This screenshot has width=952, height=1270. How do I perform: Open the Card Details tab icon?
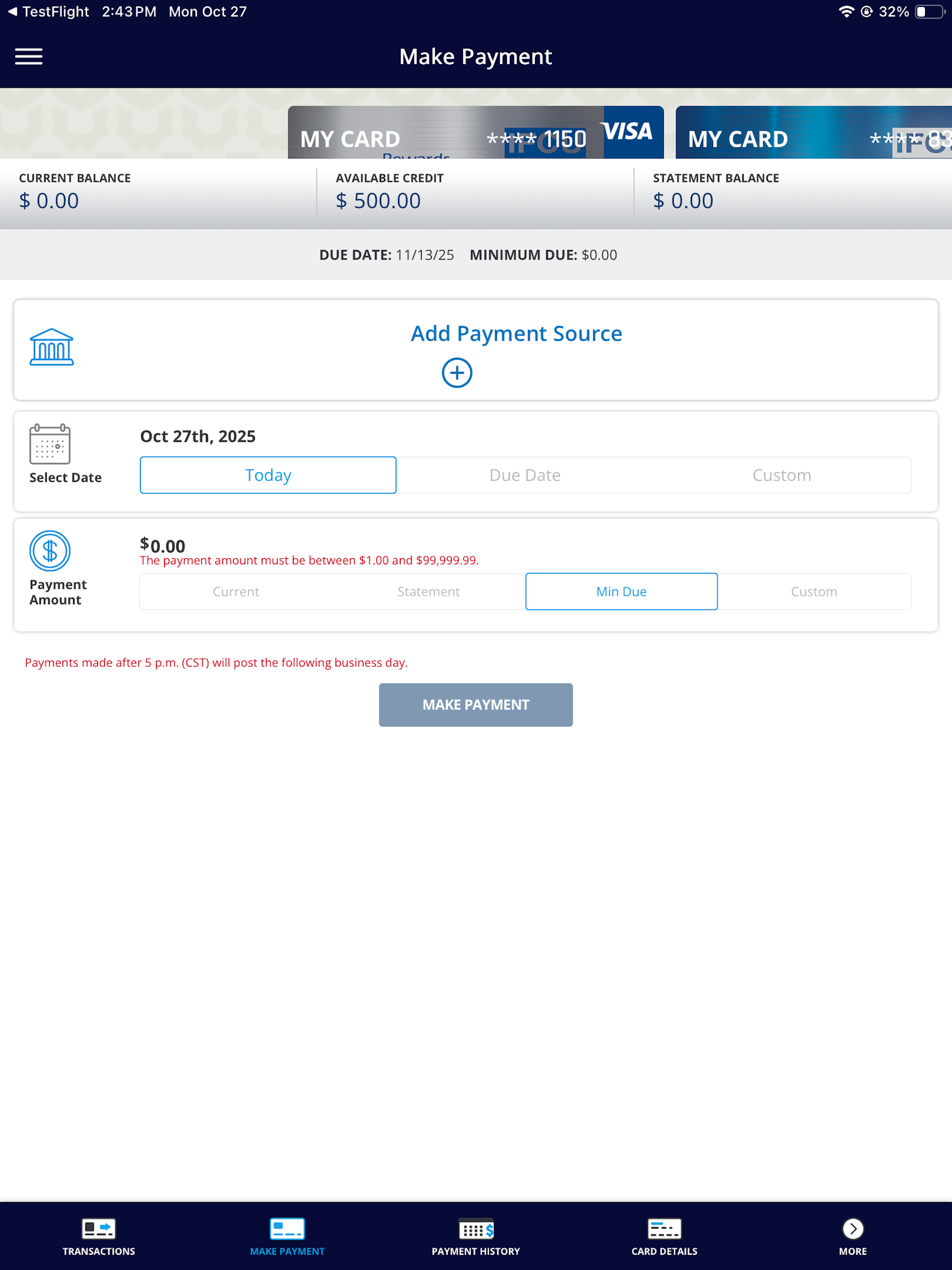[664, 1229]
